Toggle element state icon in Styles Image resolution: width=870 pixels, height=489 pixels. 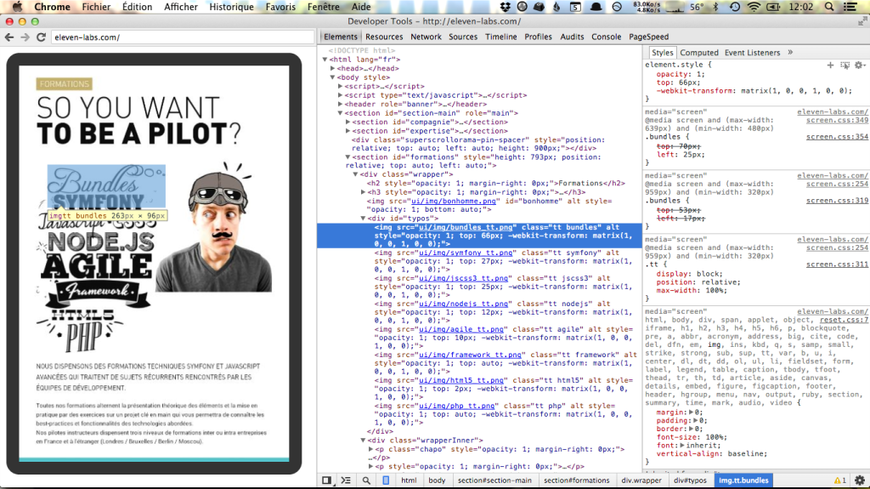pyautogui.click(x=844, y=65)
